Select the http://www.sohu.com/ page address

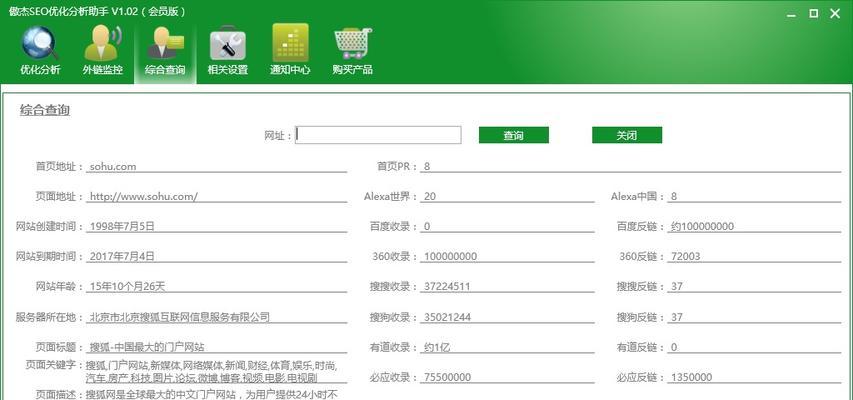pos(144,196)
